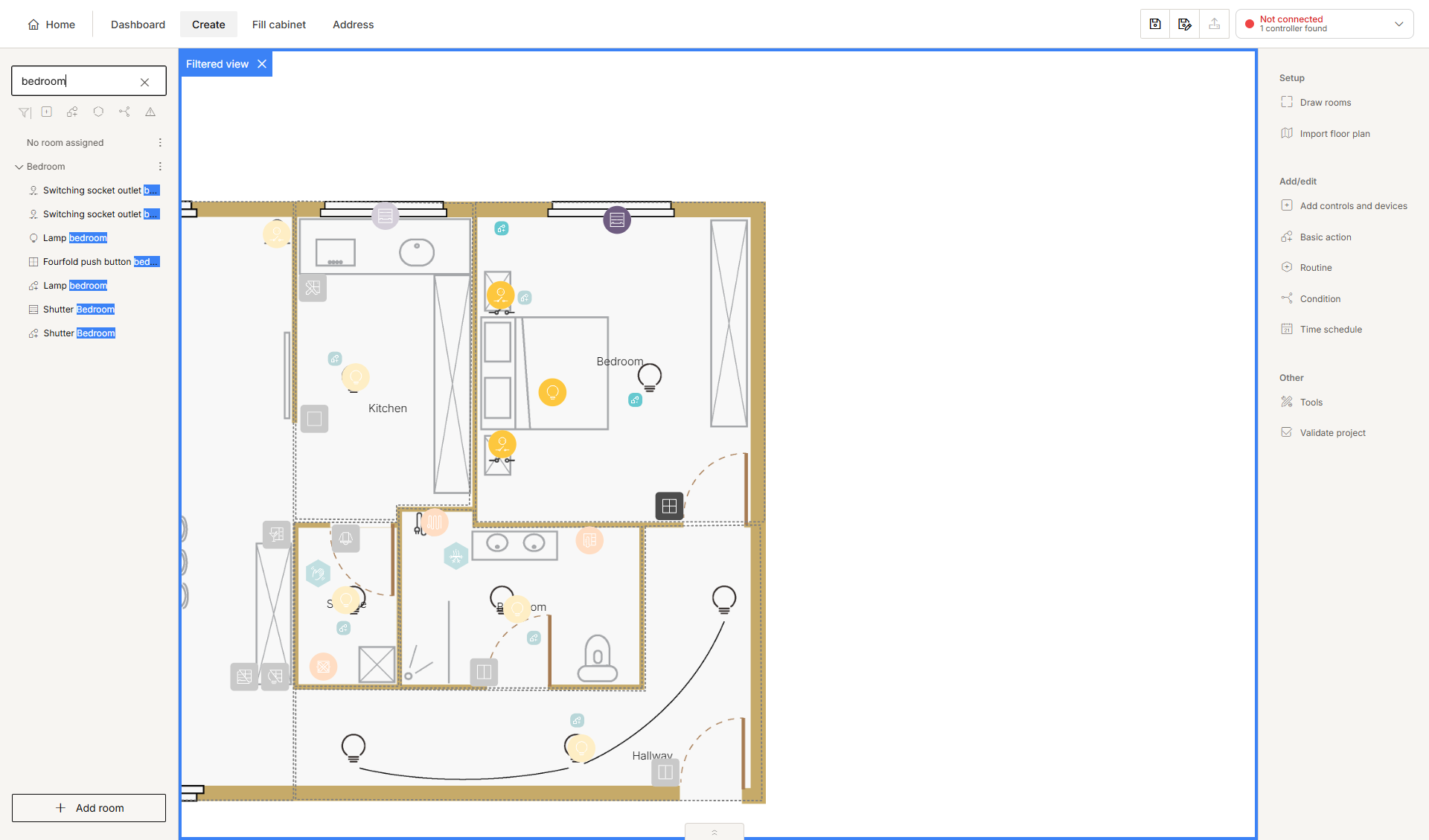Open options menu for No room assigned
This screenshot has width=1429, height=840.
[x=160, y=143]
